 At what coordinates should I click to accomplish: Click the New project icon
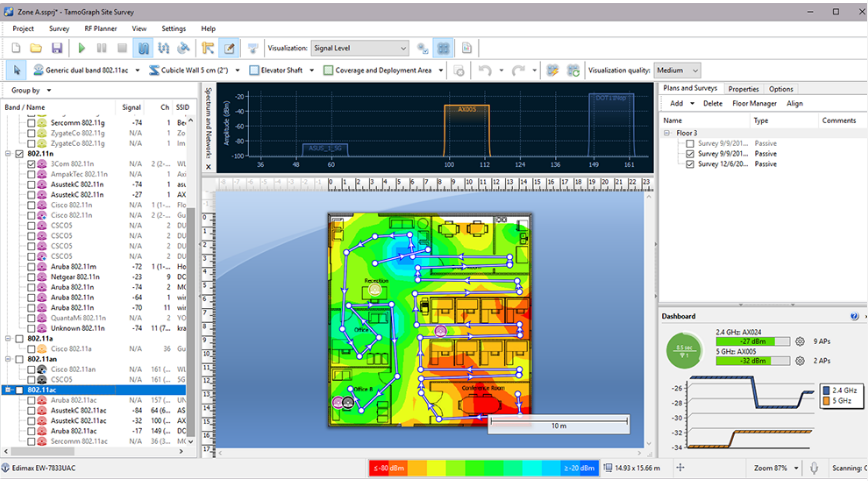(16, 48)
